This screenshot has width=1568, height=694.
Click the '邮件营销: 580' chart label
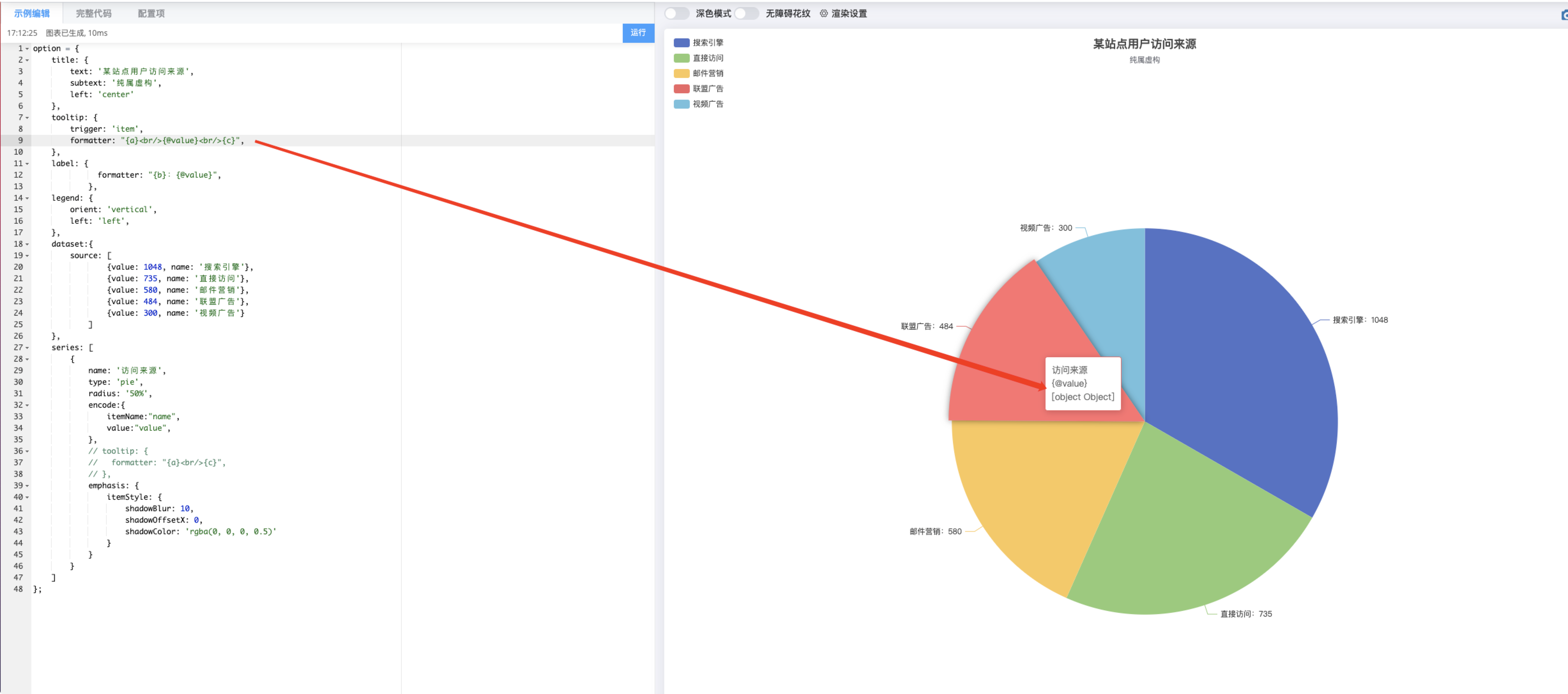point(936,531)
